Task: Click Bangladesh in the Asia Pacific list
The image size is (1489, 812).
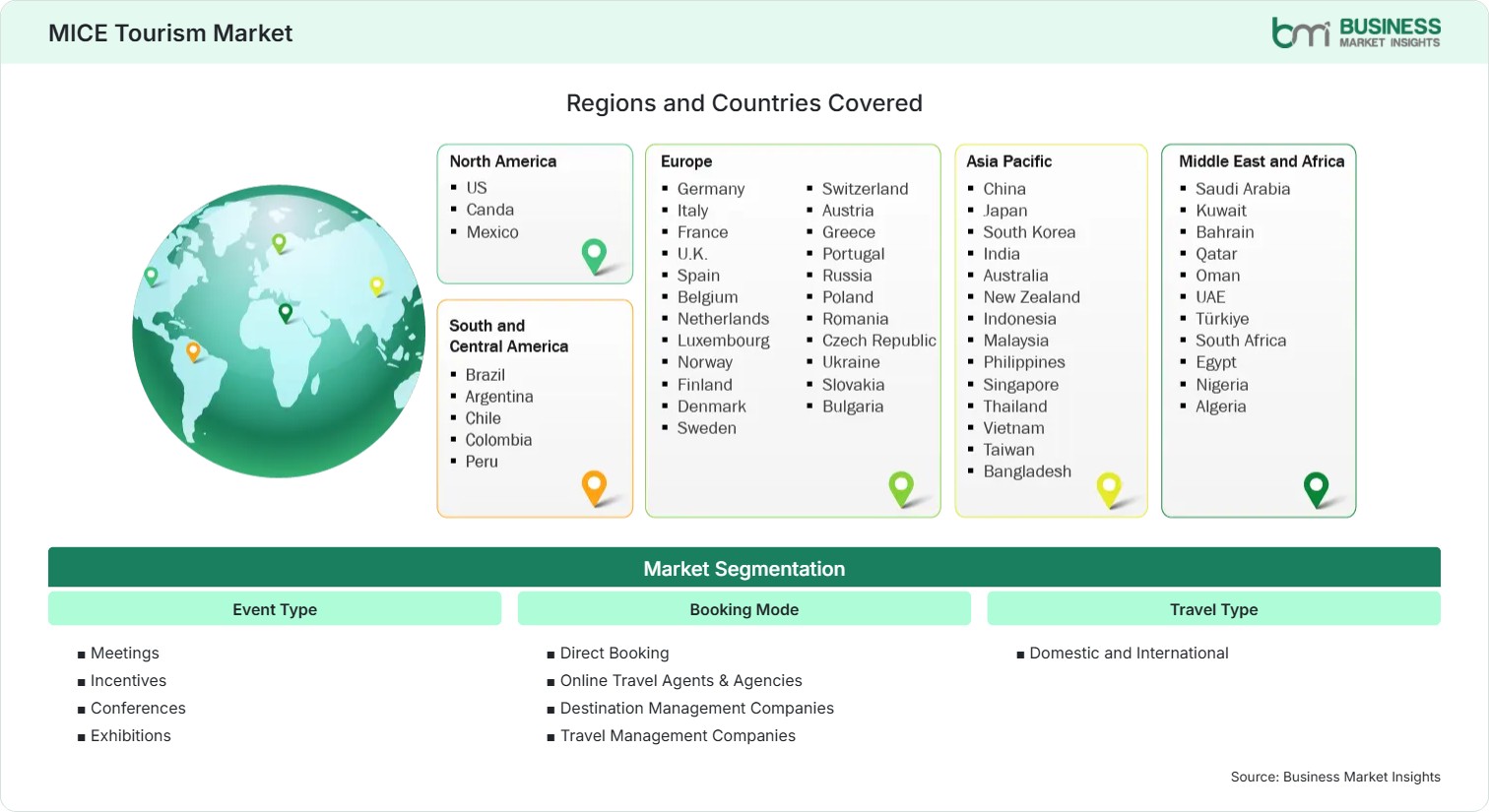Action: (1027, 471)
